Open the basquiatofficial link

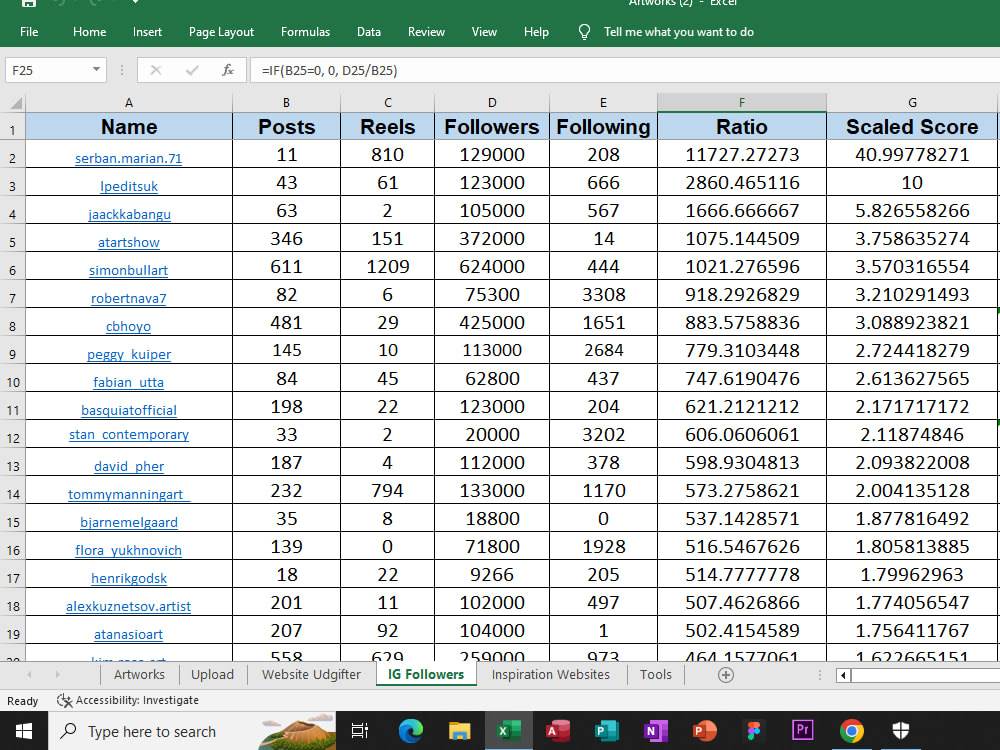click(129, 410)
